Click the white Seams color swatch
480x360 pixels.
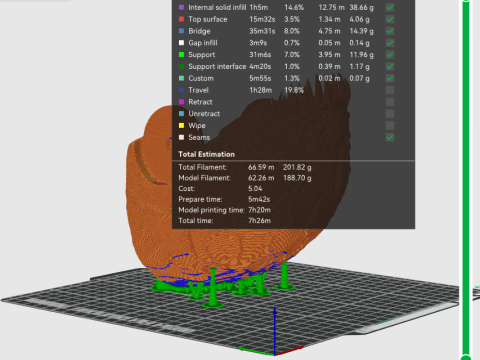(181, 137)
